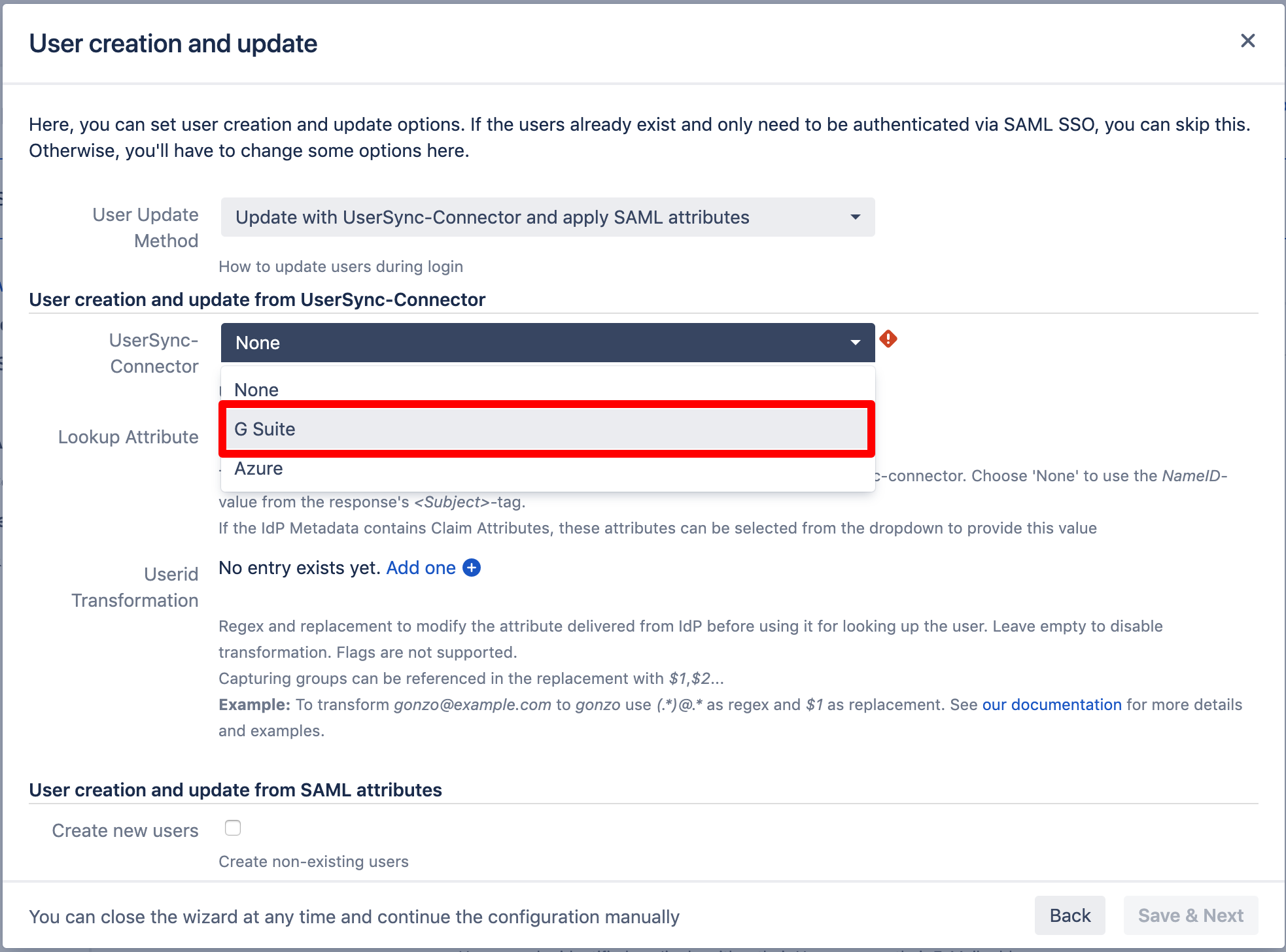Viewport: 1286px width, 952px height.
Task: Click the User Update Method dropdown arrow
Action: pyautogui.click(x=855, y=217)
